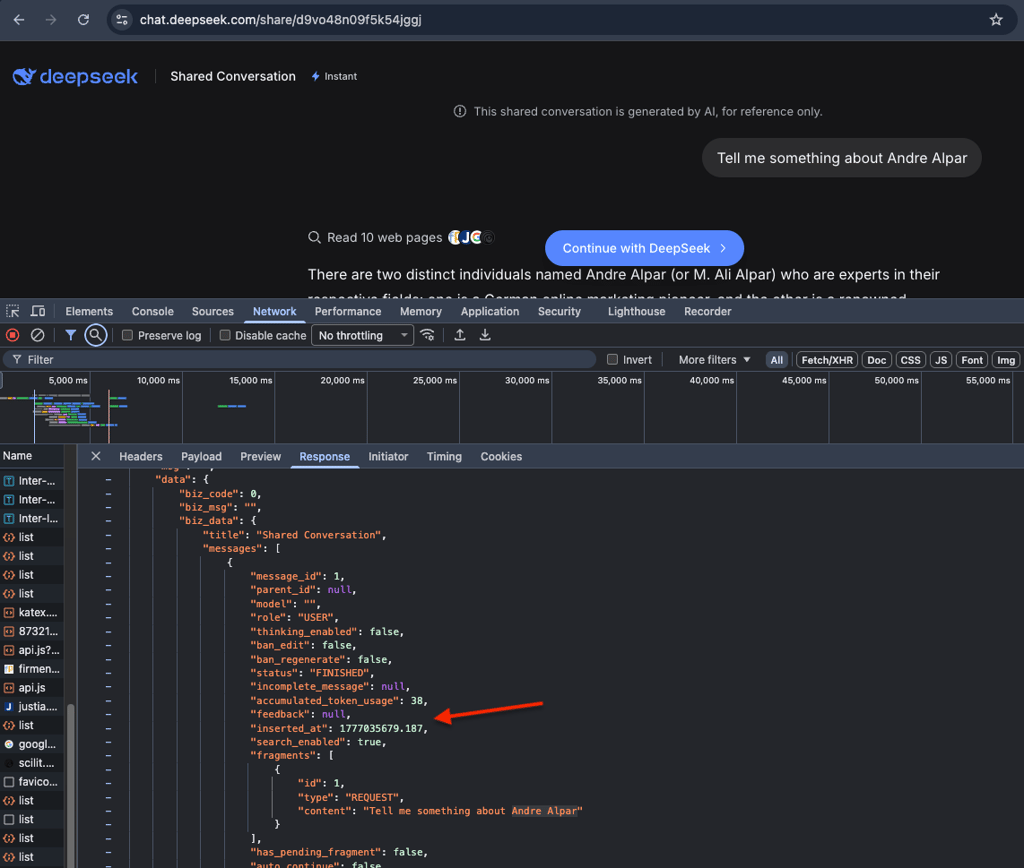
Task: Open site information icon in address bar
Action: (x=122, y=20)
